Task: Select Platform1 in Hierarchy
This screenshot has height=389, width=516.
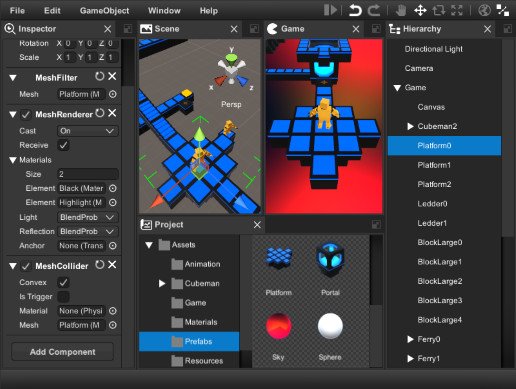Action: click(444, 165)
